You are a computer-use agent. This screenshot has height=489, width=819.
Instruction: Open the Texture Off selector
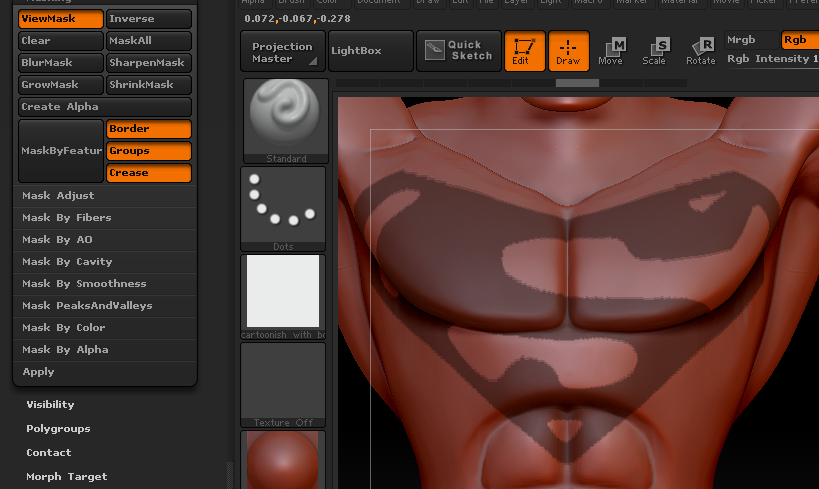tap(283, 385)
